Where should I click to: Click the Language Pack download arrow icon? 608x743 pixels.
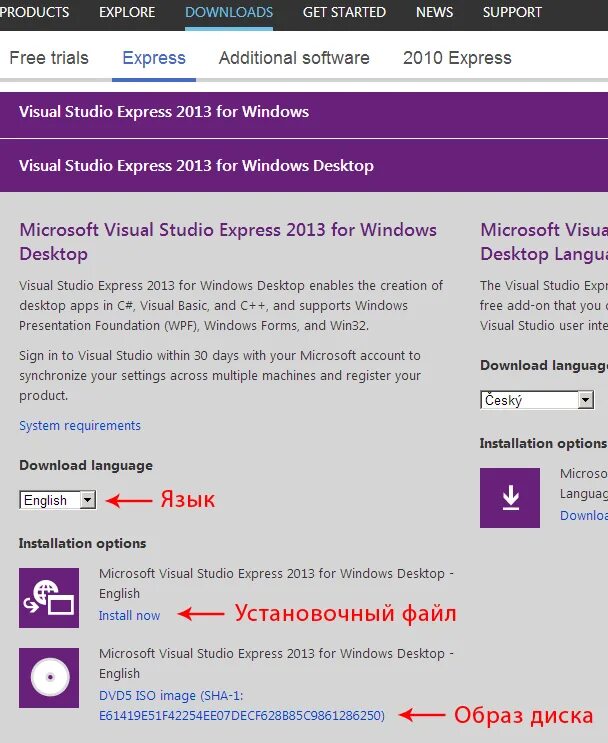[x=510, y=498]
